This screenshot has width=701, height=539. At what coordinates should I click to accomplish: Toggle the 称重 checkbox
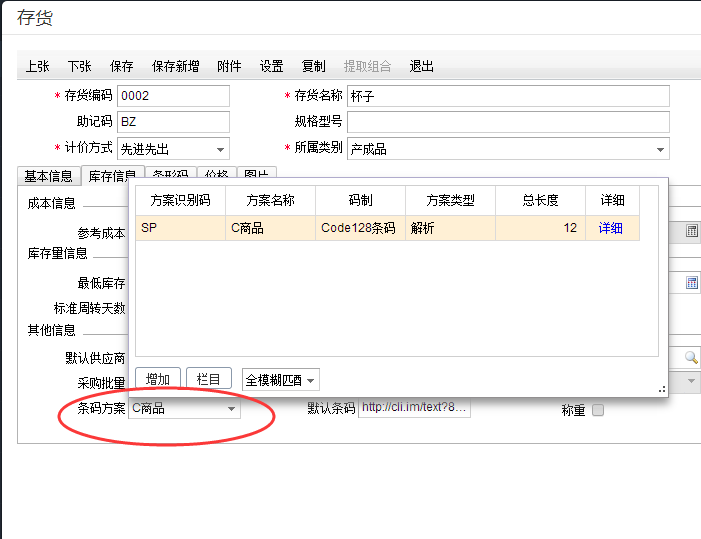tap(598, 410)
